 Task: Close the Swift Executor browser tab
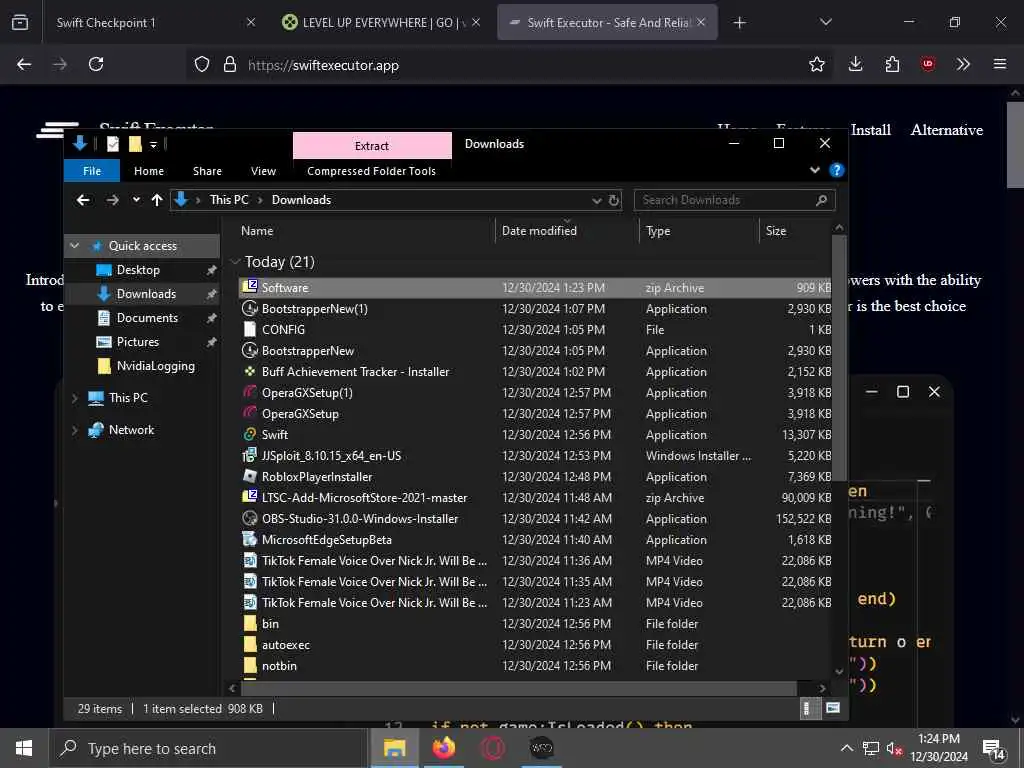click(701, 22)
